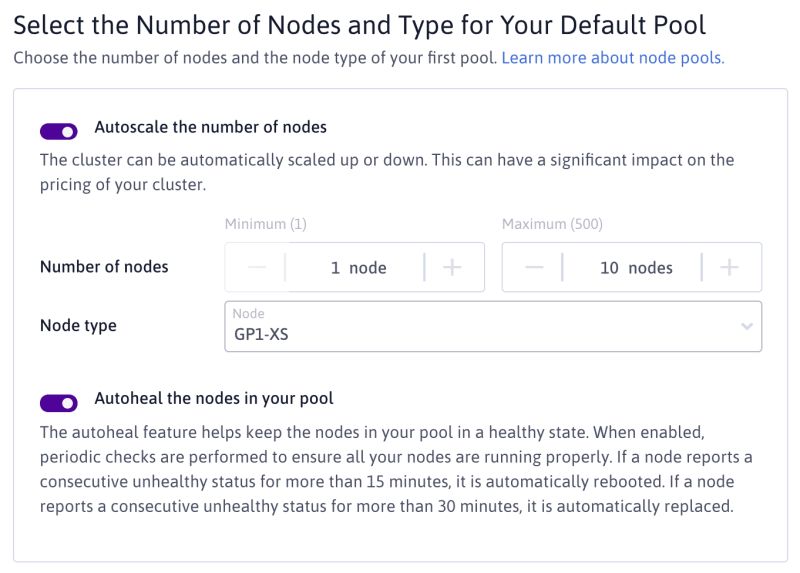Click 'Autoscale the number of nodes' label

(210, 127)
